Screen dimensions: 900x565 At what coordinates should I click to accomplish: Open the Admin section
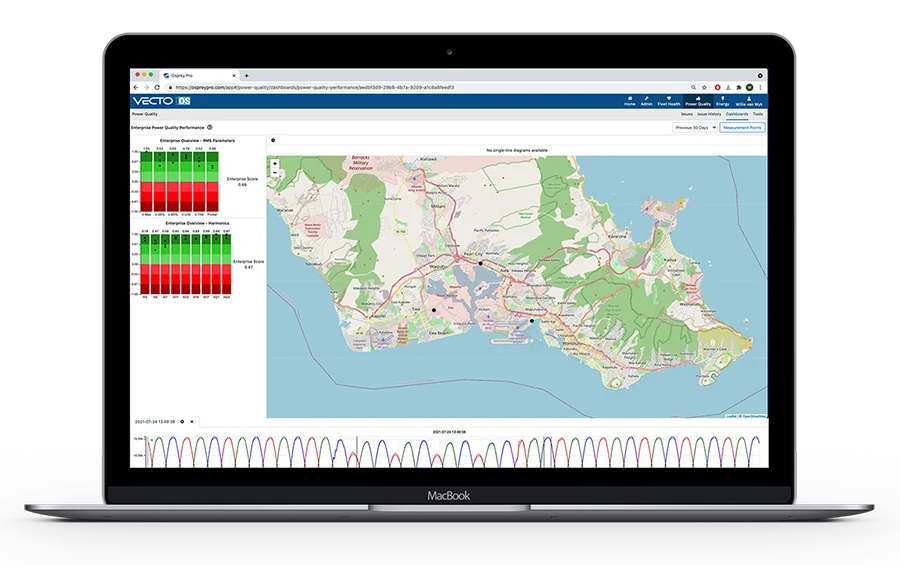[x=646, y=101]
